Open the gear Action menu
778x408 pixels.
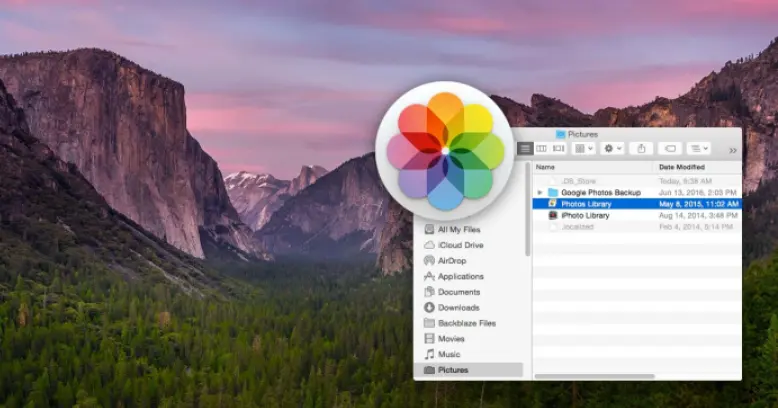point(612,148)
